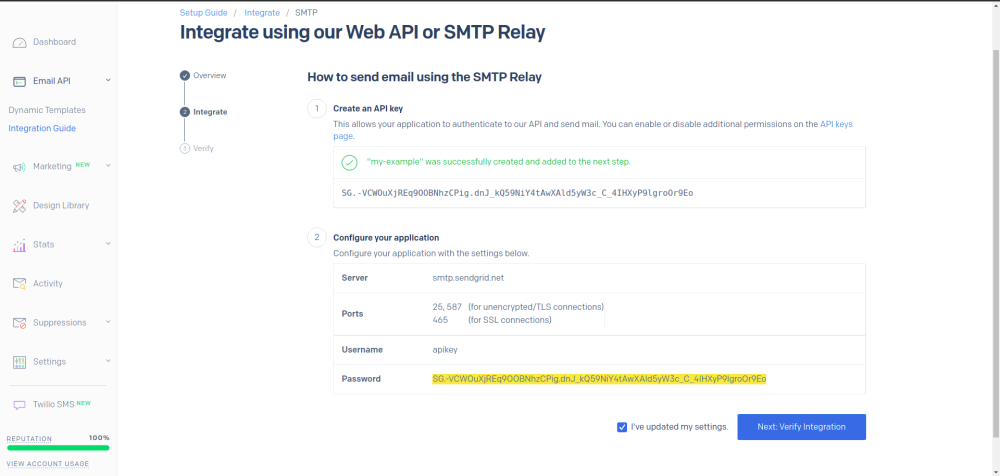Click the Activity envelope icon
Image resolution: width=1000 pixels, height=476 pixels.
tap(19, 284)
